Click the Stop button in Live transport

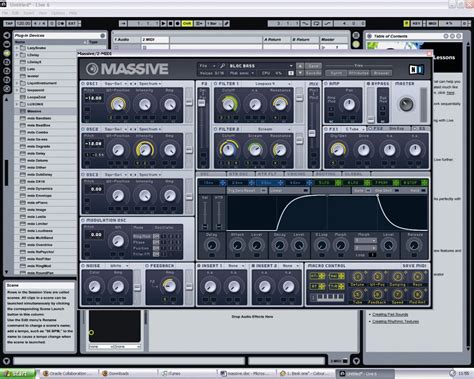[x=170, y=24]
